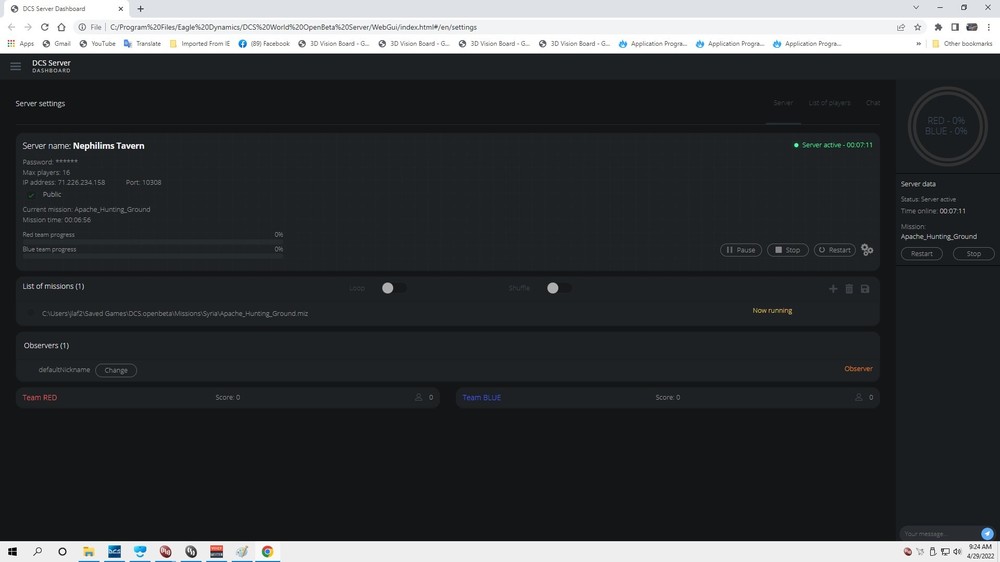Screen dimensions: 1000x562
Task: Click the Red team progress bar
Action: (x=152, y=242)
